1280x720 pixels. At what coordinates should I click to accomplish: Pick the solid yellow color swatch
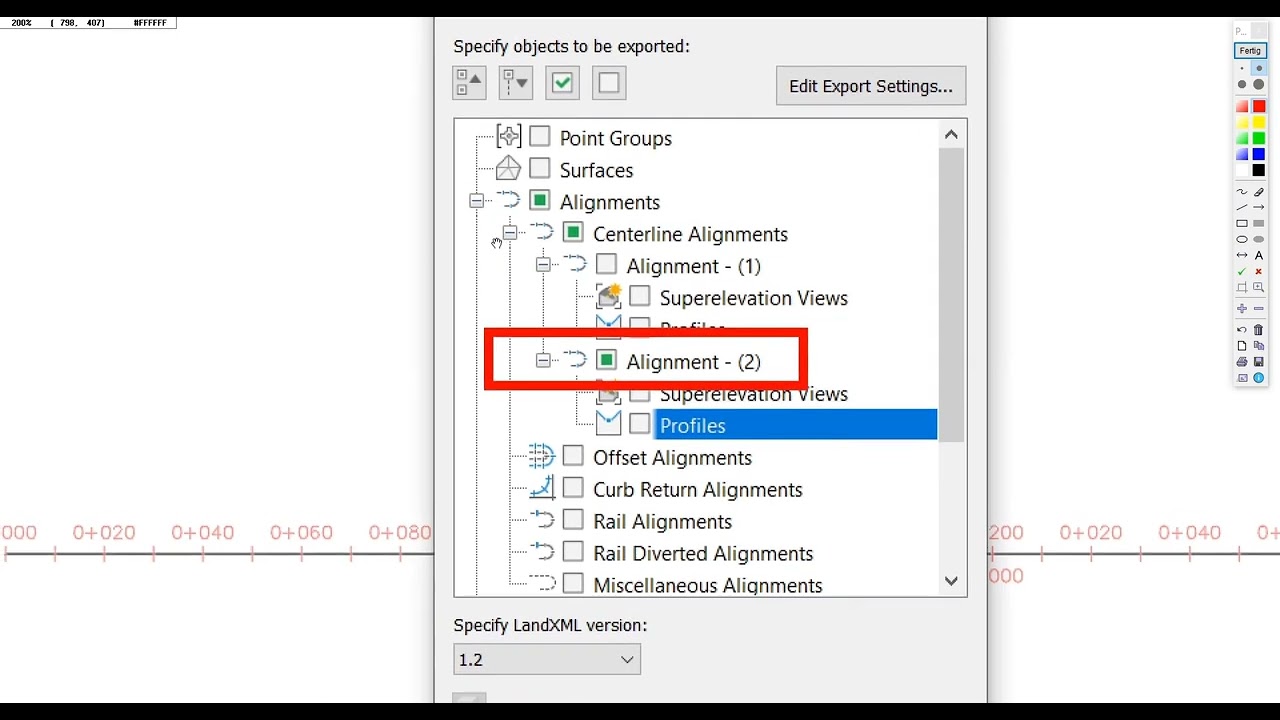(1259, 122)
